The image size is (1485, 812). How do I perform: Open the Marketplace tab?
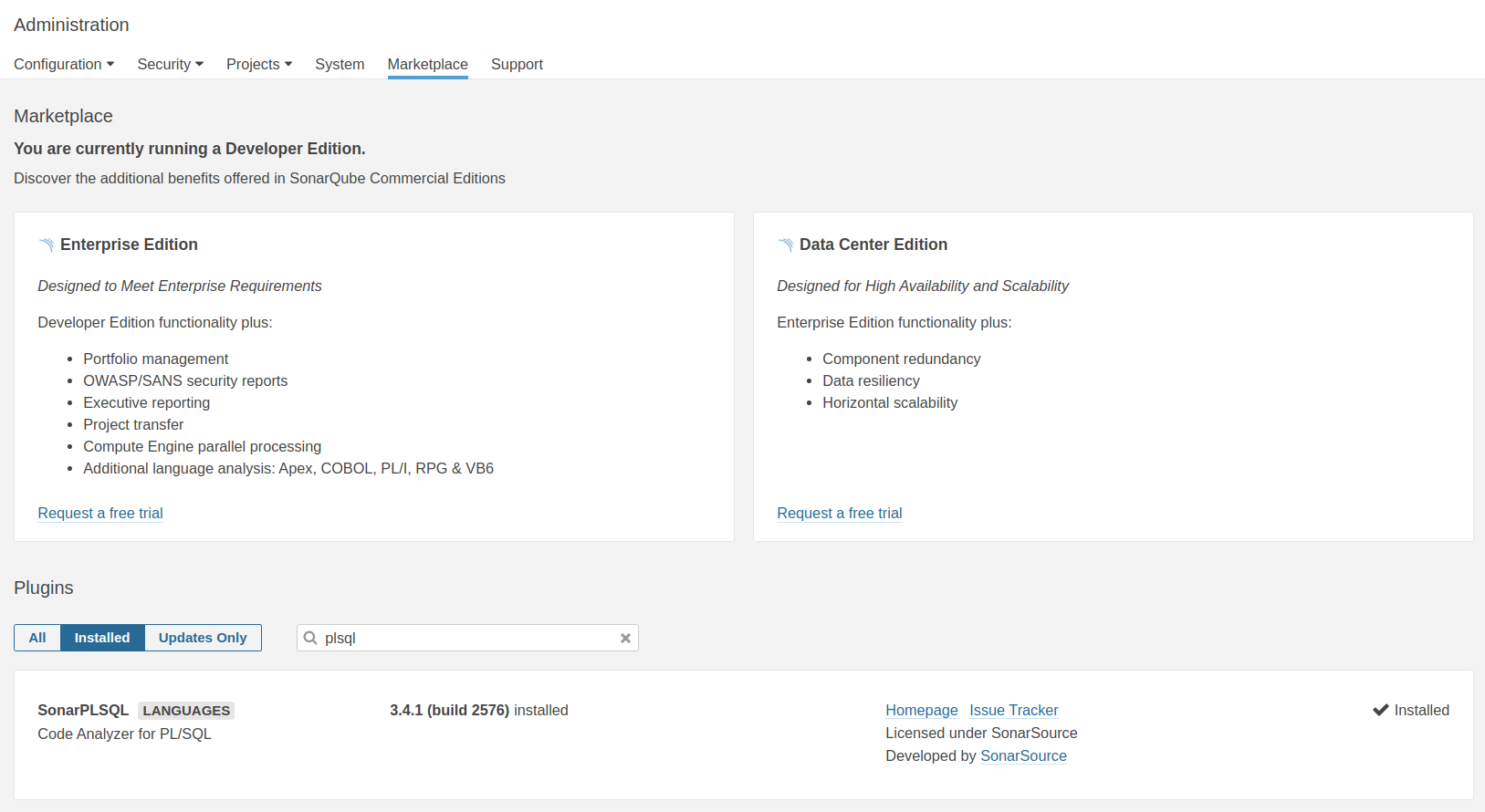click(427, 64)
